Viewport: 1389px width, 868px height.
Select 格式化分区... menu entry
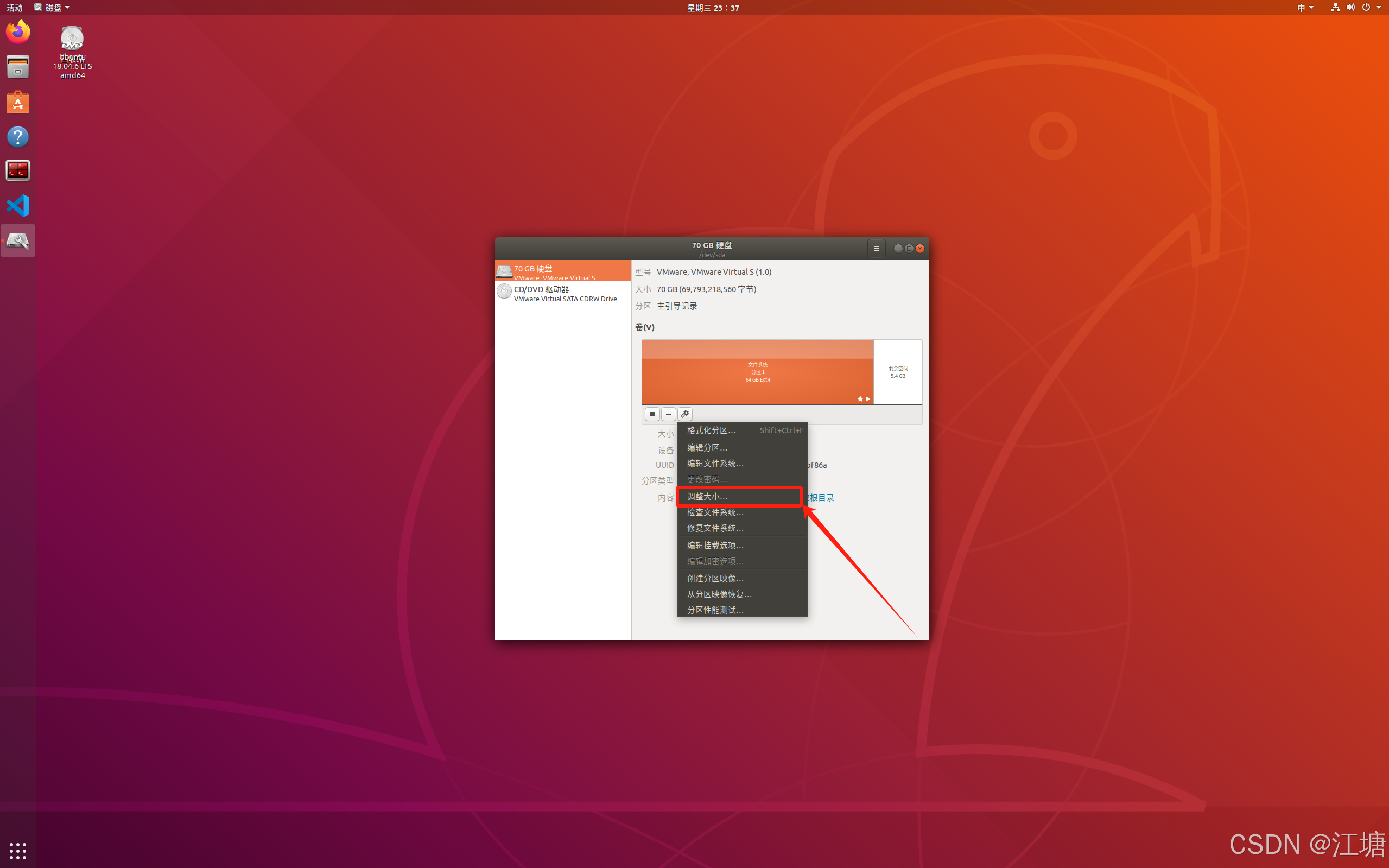coord(712,430)
